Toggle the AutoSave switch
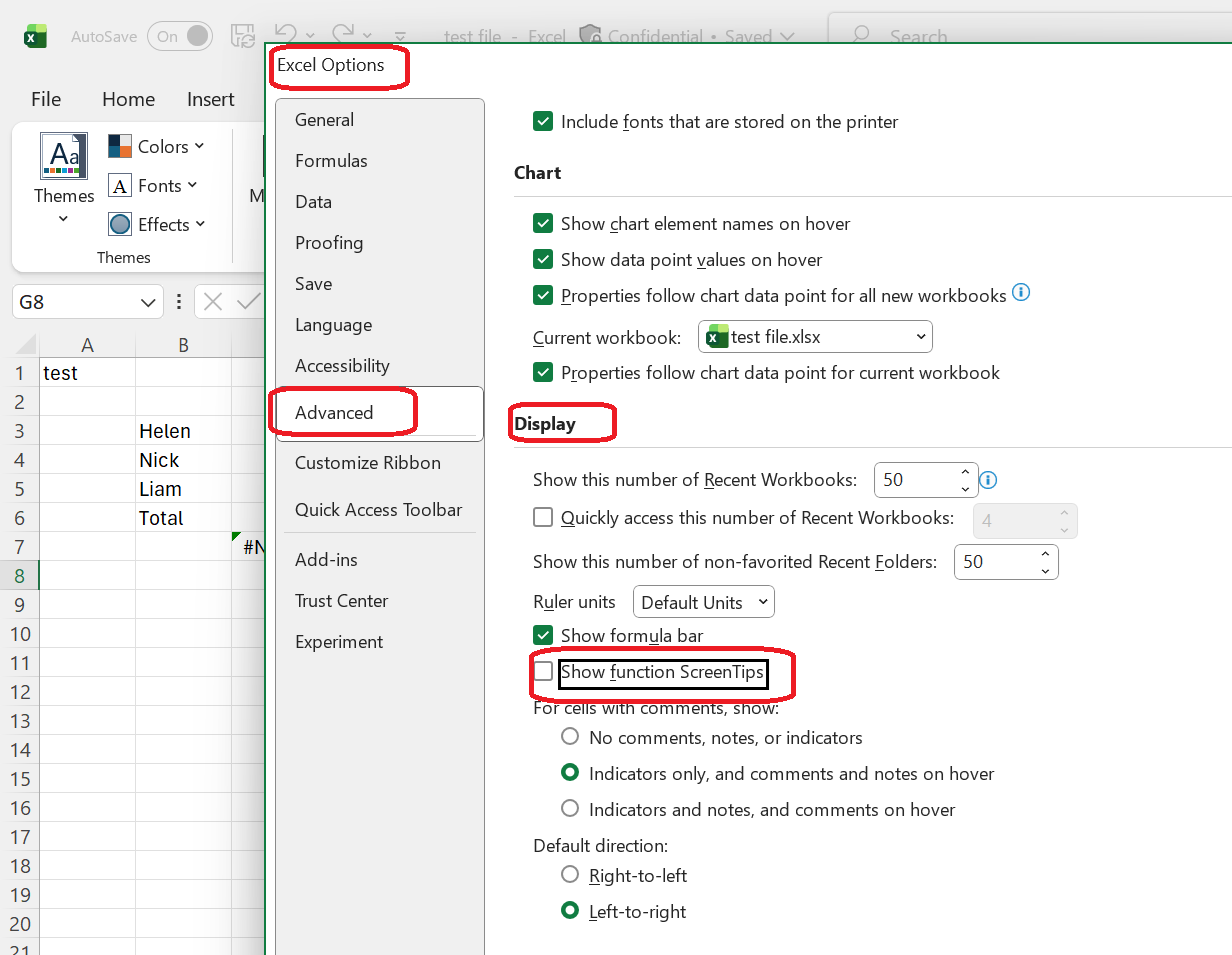1232x955 pixels. pyautogui.click(x=180, y=36)
